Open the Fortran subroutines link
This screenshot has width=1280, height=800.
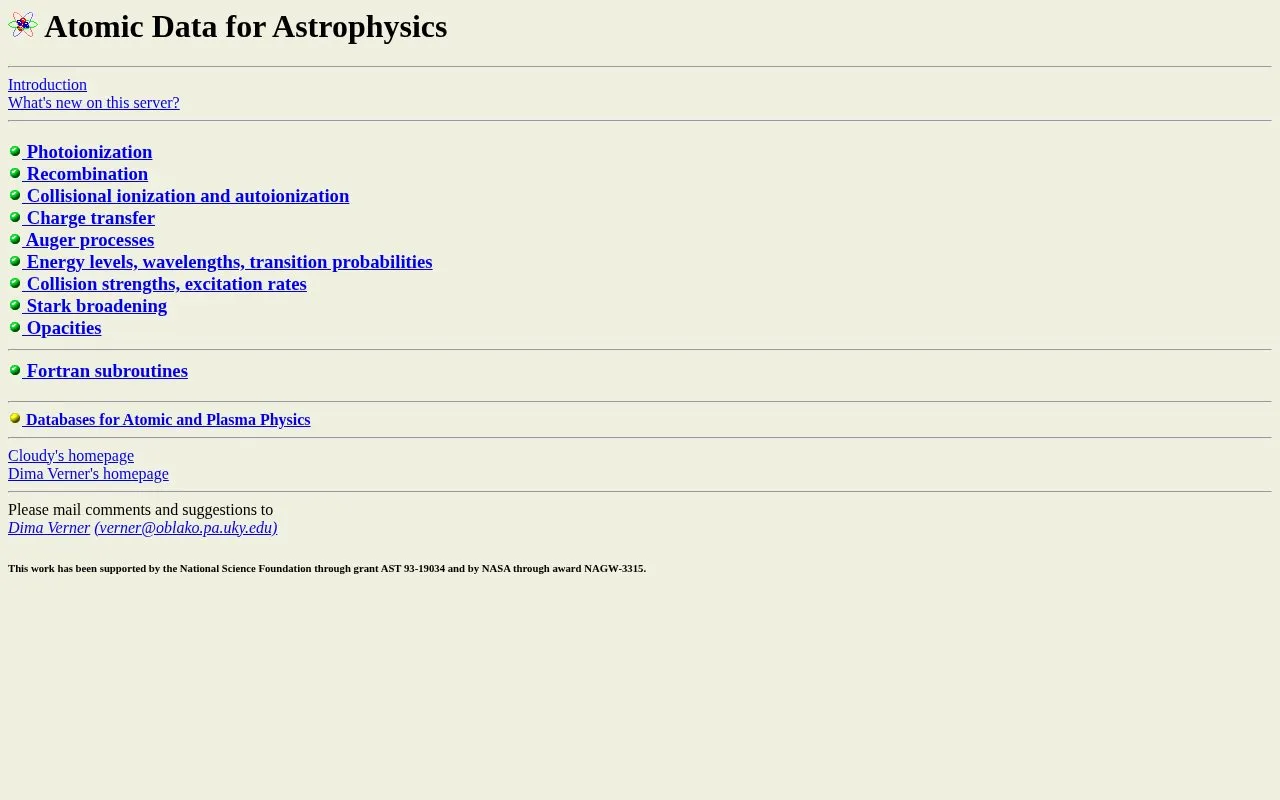[x=107, y=371]
